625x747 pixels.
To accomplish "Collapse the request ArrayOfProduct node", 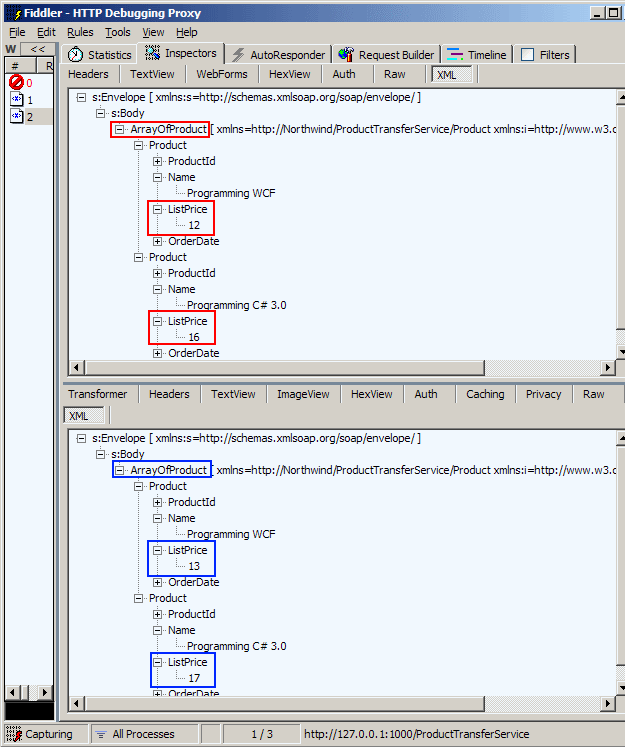I will point(120,129).
